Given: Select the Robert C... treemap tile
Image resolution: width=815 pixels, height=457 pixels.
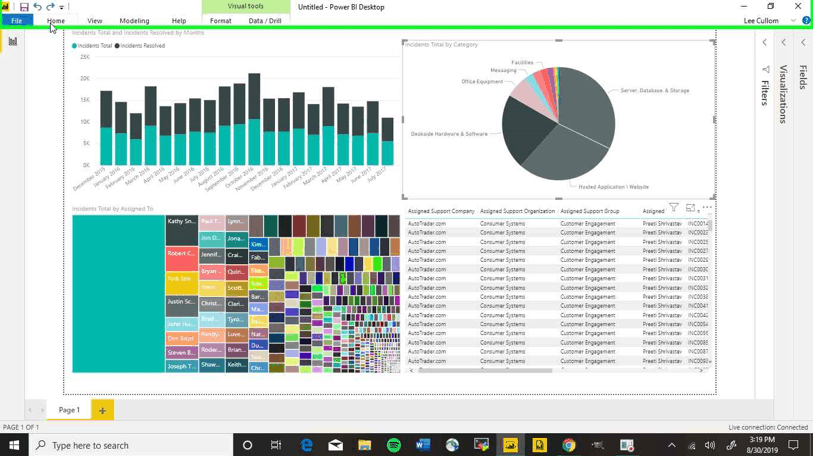Looking at the screenshot, I should pos(181,259).
